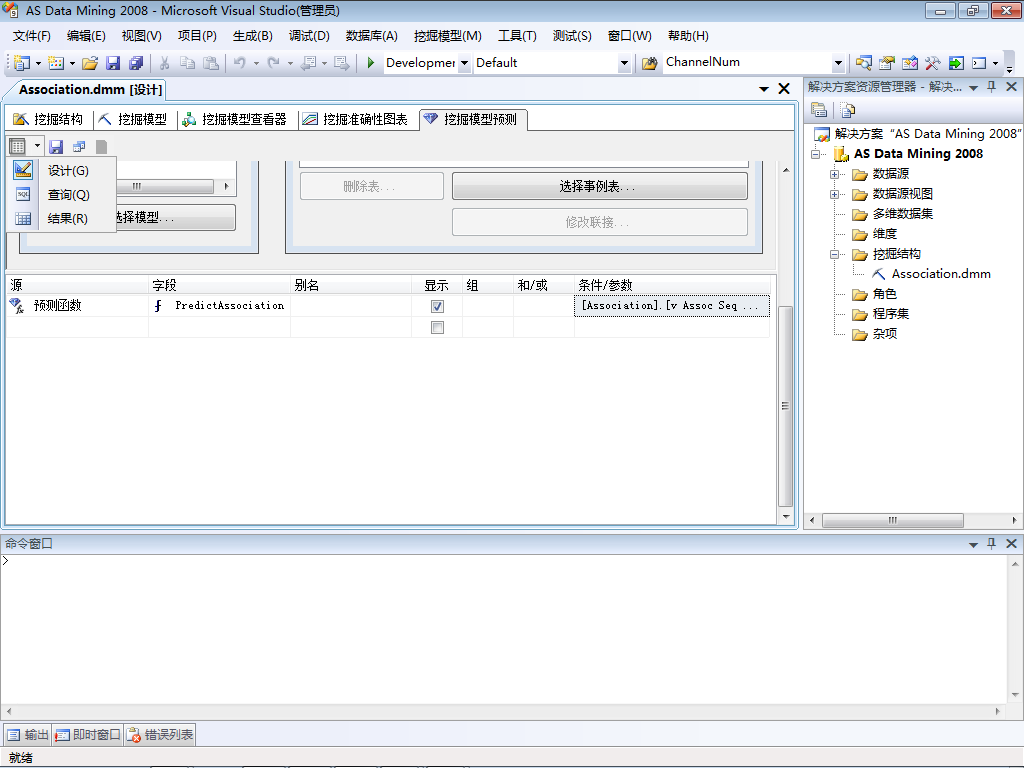Select Association.dmm in Solution Explorer
The image size is (1024, 768).
940,274
